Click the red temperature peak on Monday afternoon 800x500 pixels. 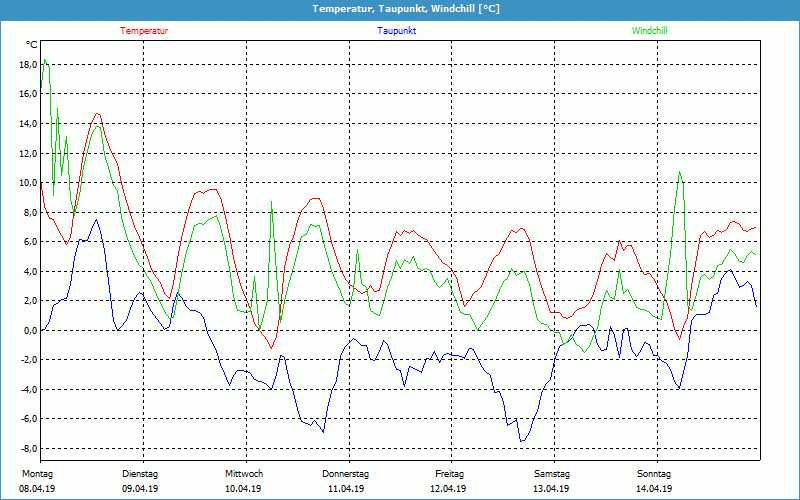(98, 114)
